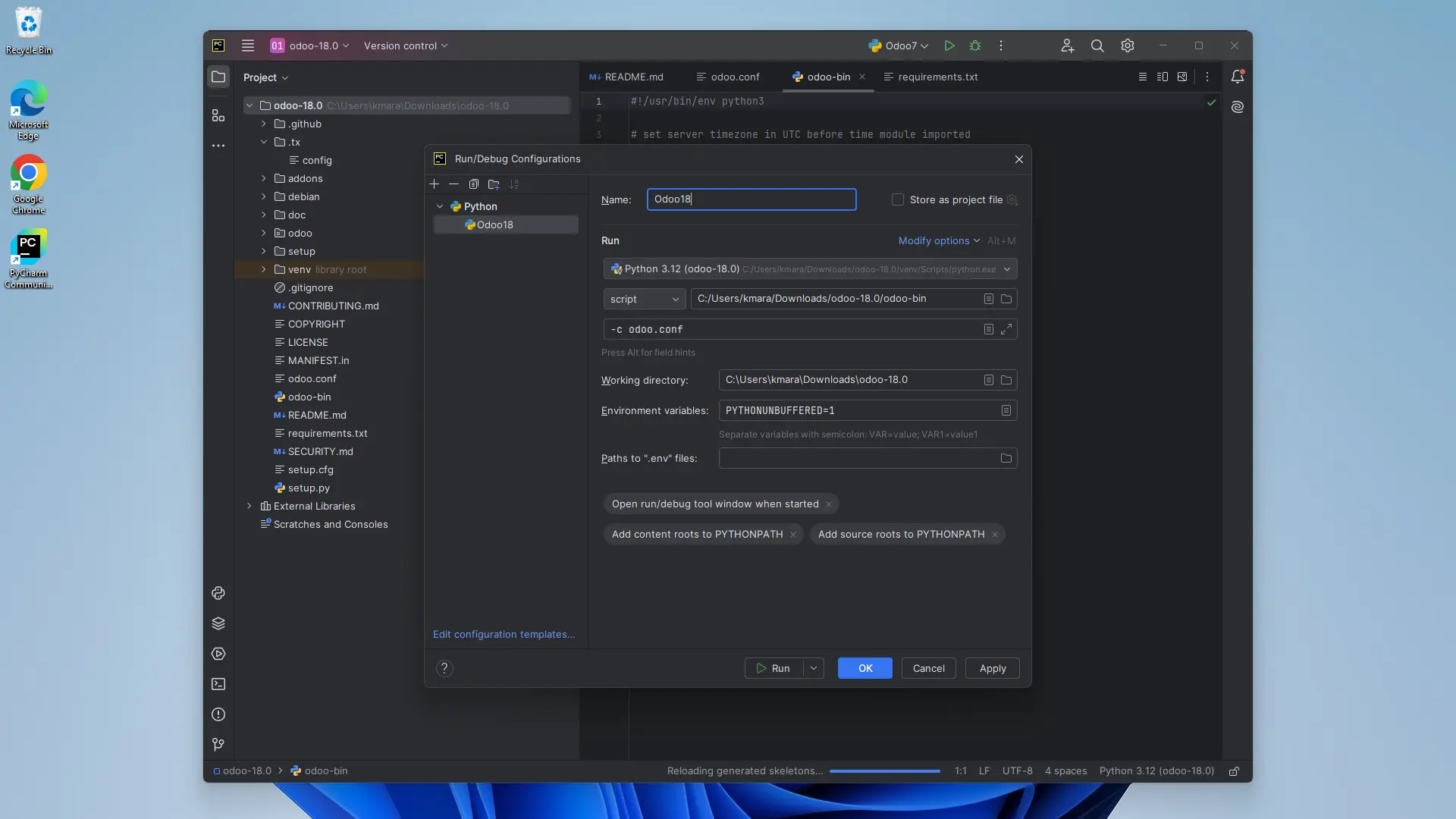Open the Python interpreter version dropdown
Viewport: 1456px width, 819px height.
click(1008, 268)
